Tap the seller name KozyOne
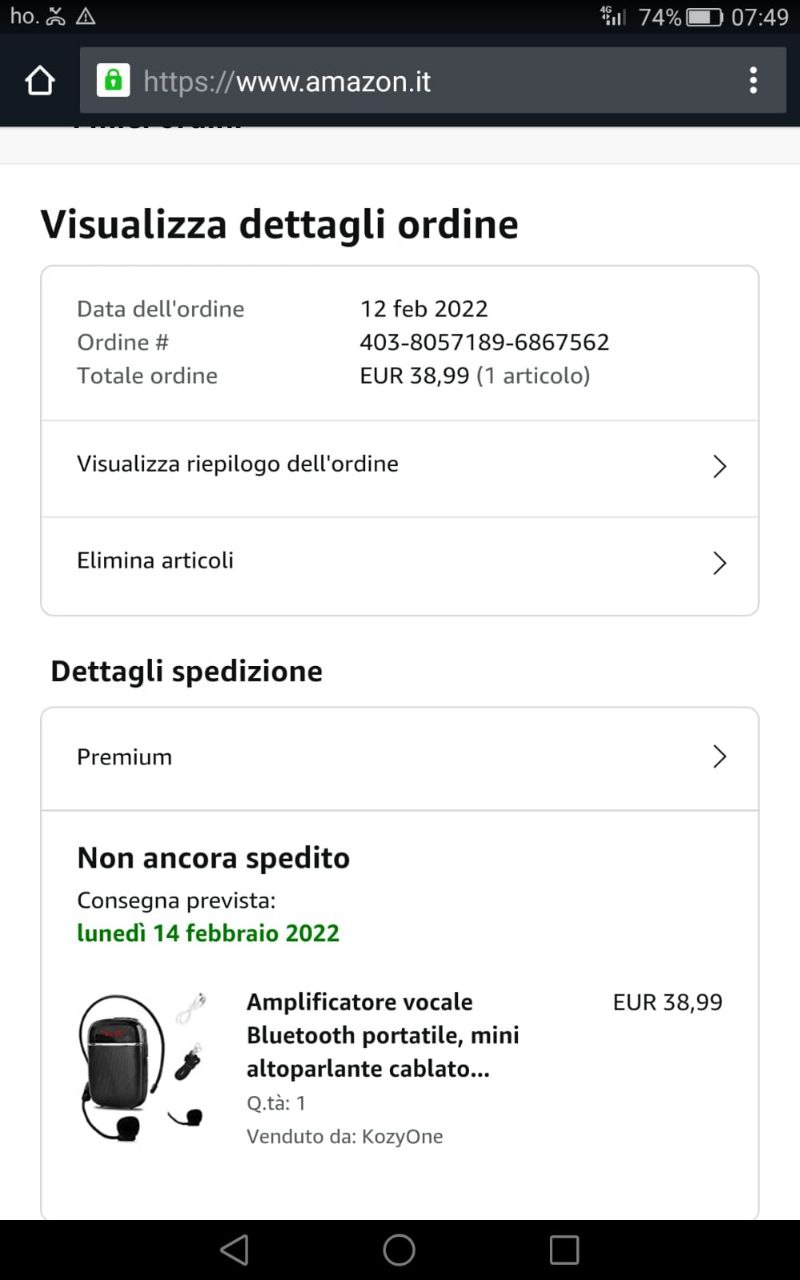This screenshot has width=800, height=1280. pos(402,1136)
